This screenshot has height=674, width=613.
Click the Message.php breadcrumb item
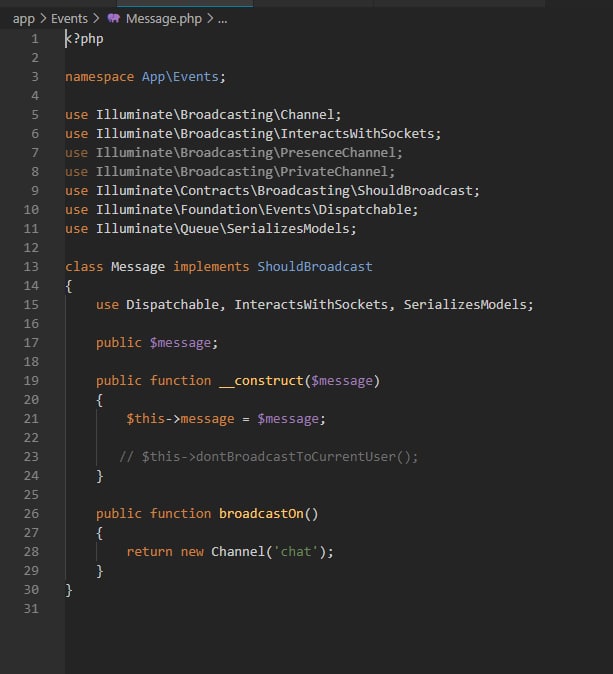coord(164,18)
